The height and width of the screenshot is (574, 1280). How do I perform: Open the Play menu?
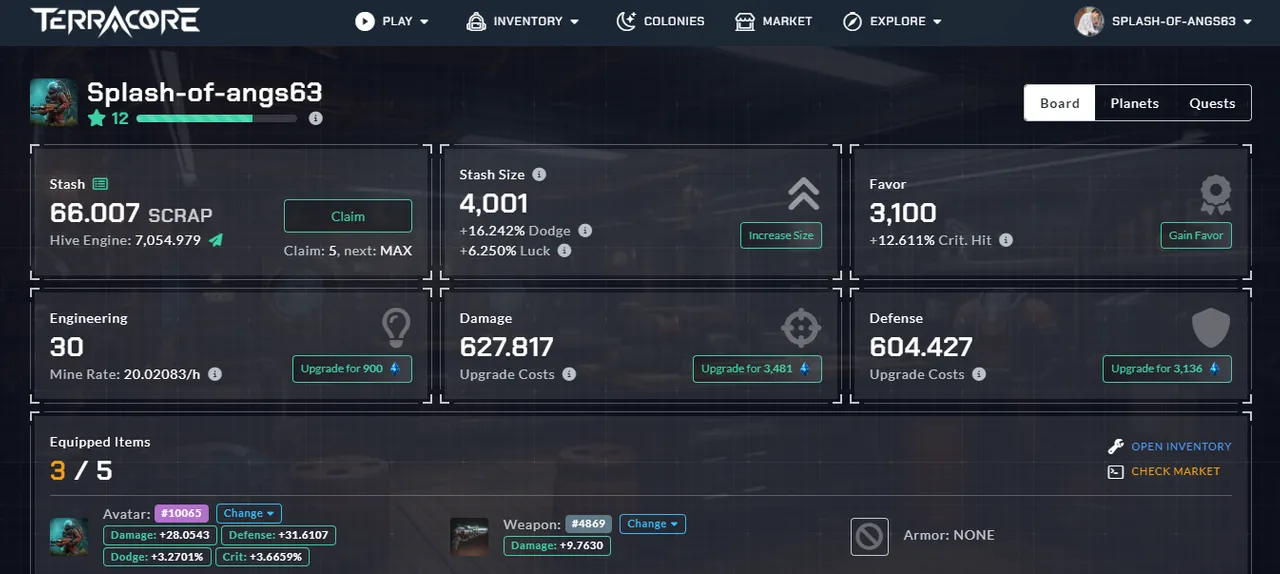392,21
